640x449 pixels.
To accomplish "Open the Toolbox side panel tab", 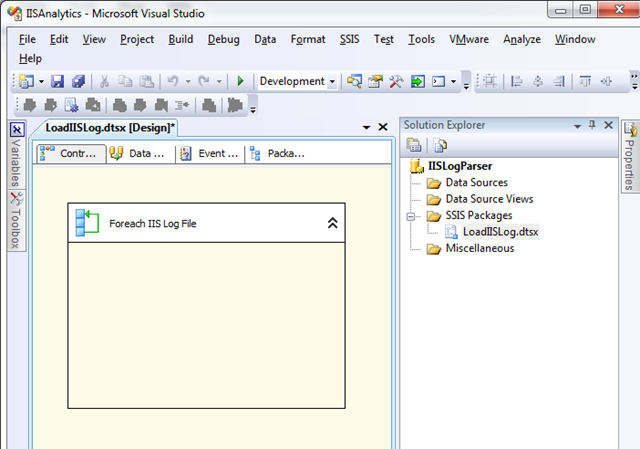I will click(x=16, y=221).
